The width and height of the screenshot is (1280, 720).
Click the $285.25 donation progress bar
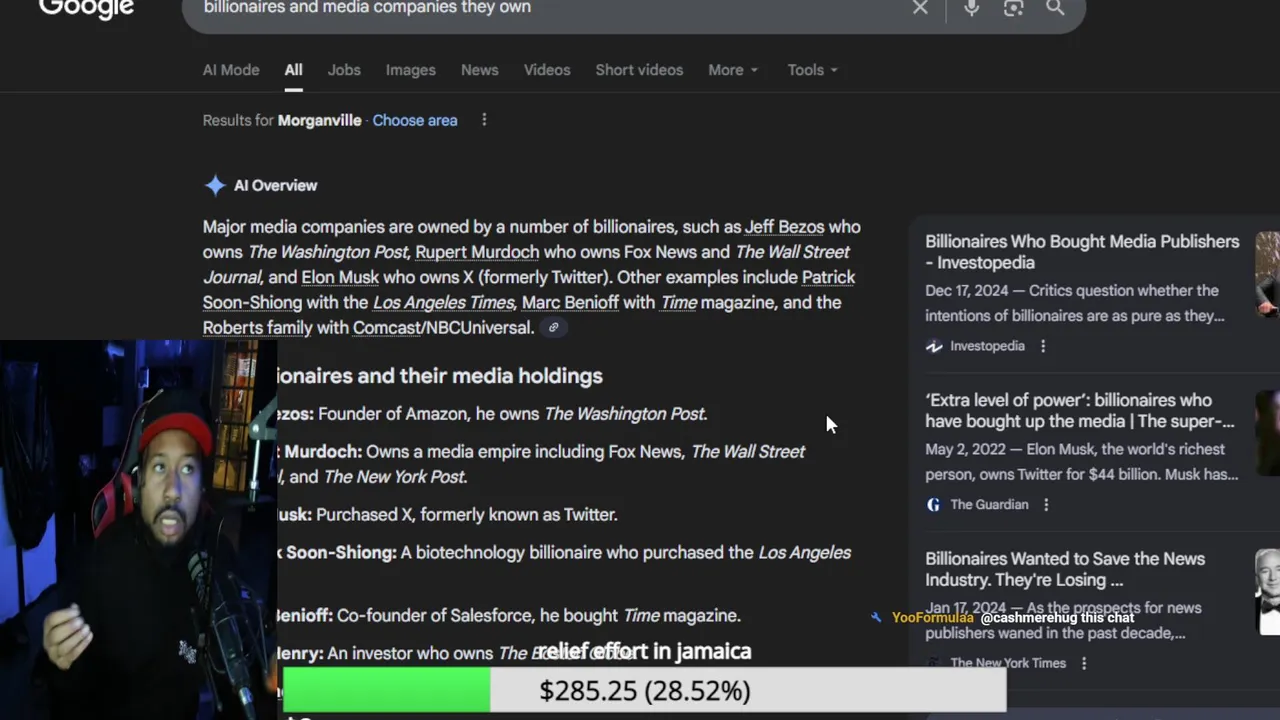click(644, 690)
